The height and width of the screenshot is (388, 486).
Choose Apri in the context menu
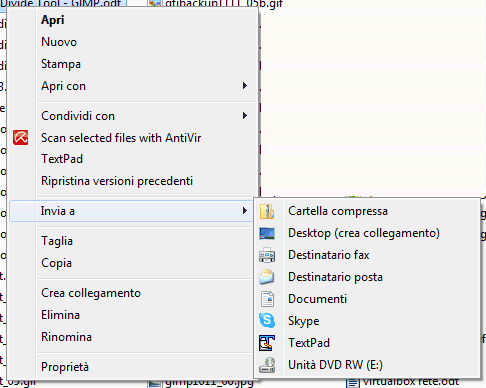coord(52,20)
